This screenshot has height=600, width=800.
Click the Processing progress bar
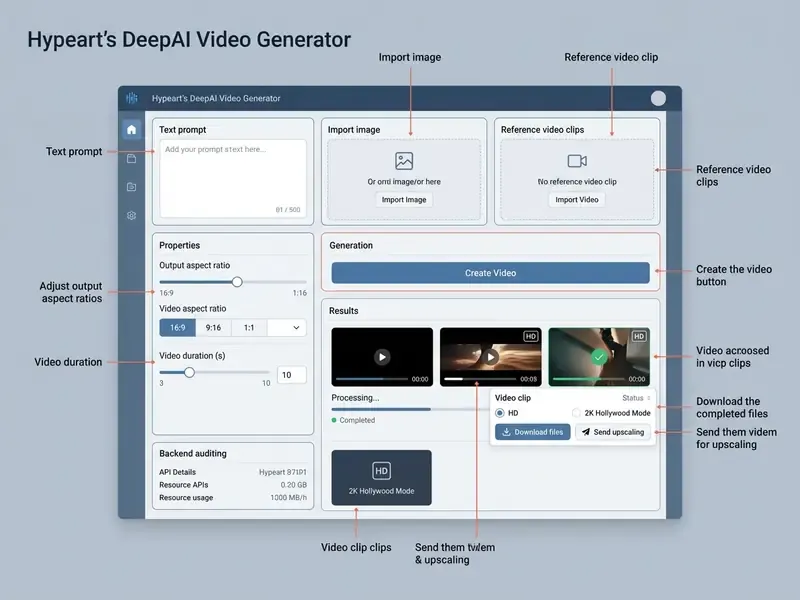409,409
